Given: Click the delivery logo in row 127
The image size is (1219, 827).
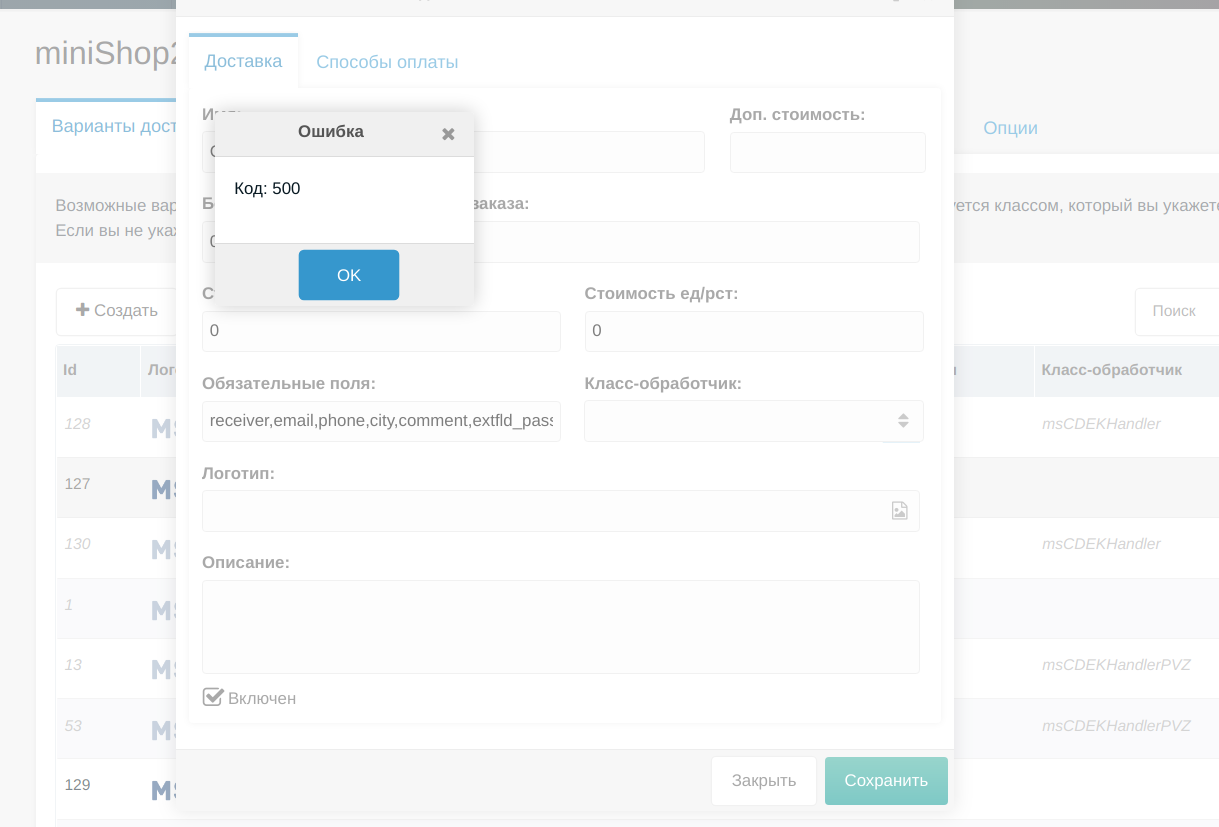Looking at the screenshot, I should (163, 489).
